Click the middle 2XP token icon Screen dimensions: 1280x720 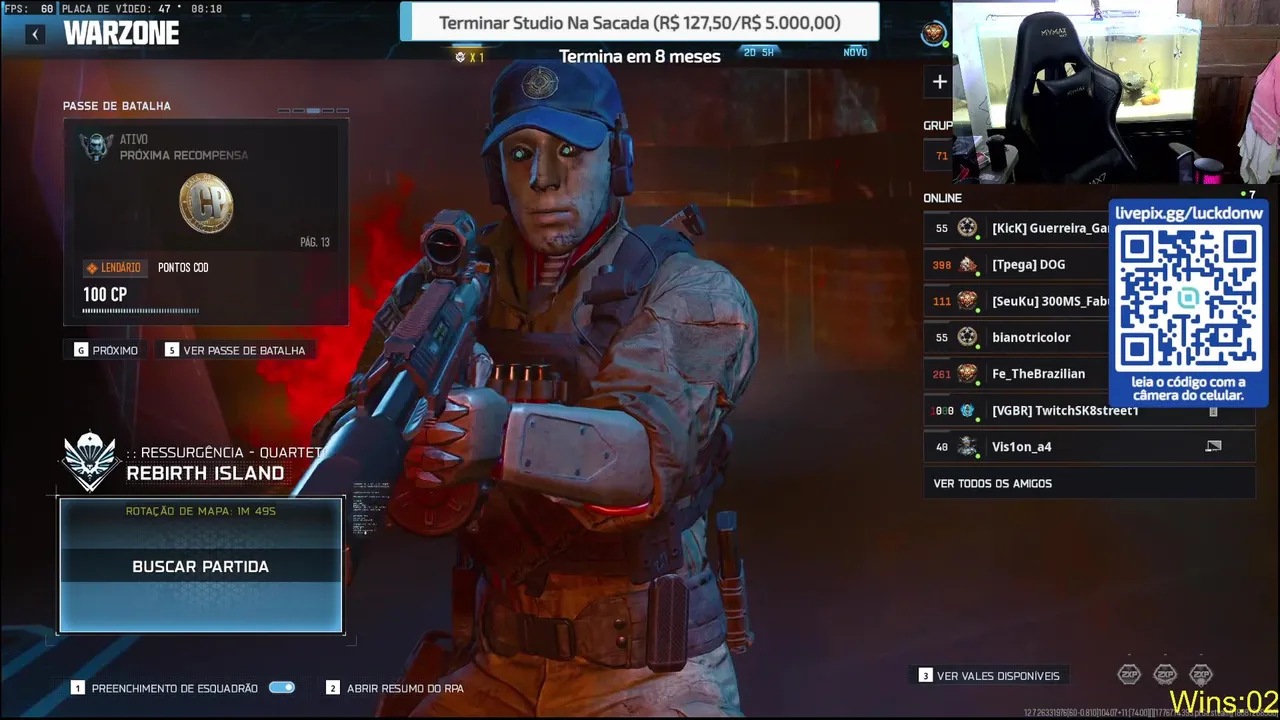[x=1165, y=674]
